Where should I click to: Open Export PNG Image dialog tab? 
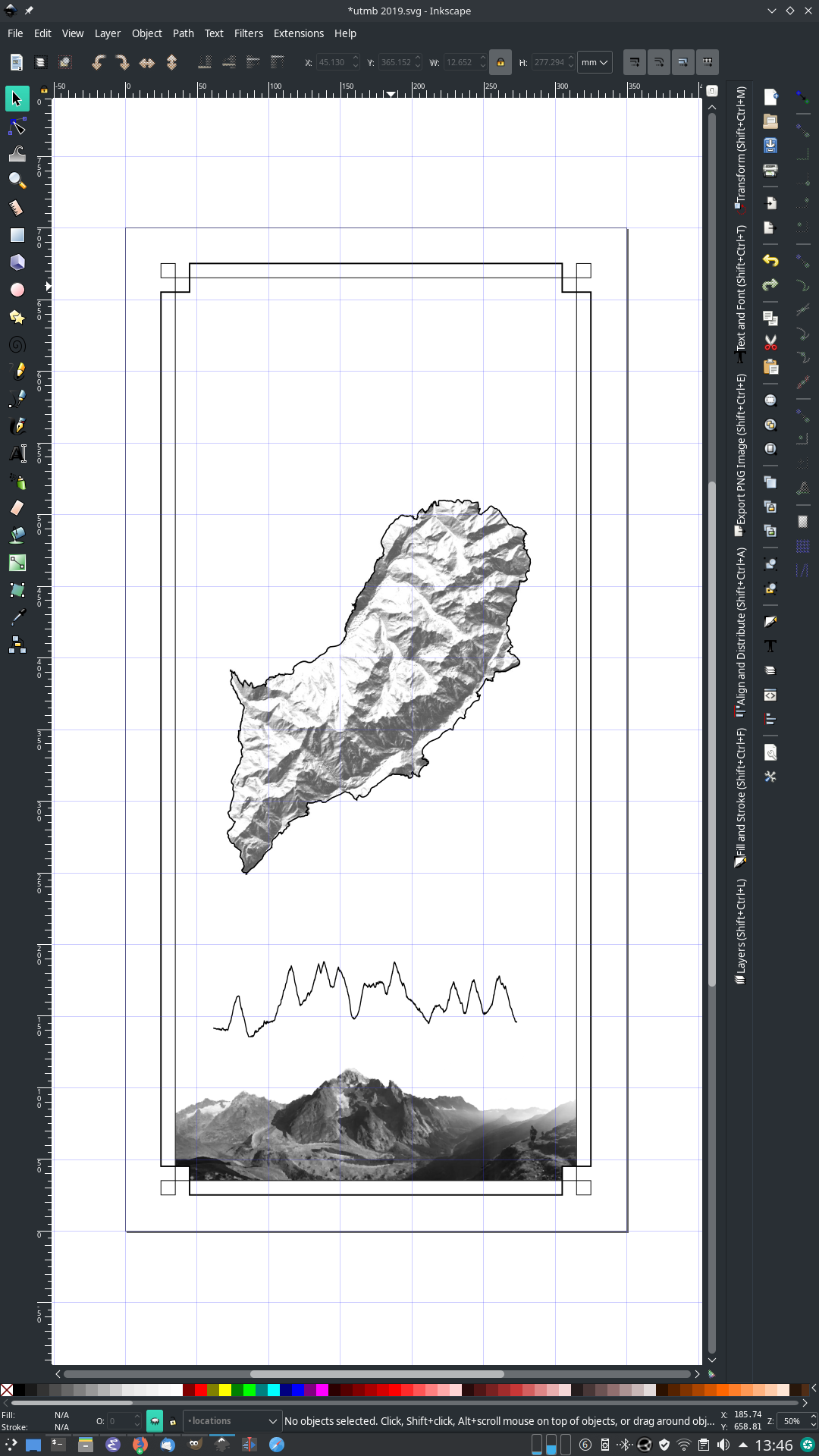741,455
